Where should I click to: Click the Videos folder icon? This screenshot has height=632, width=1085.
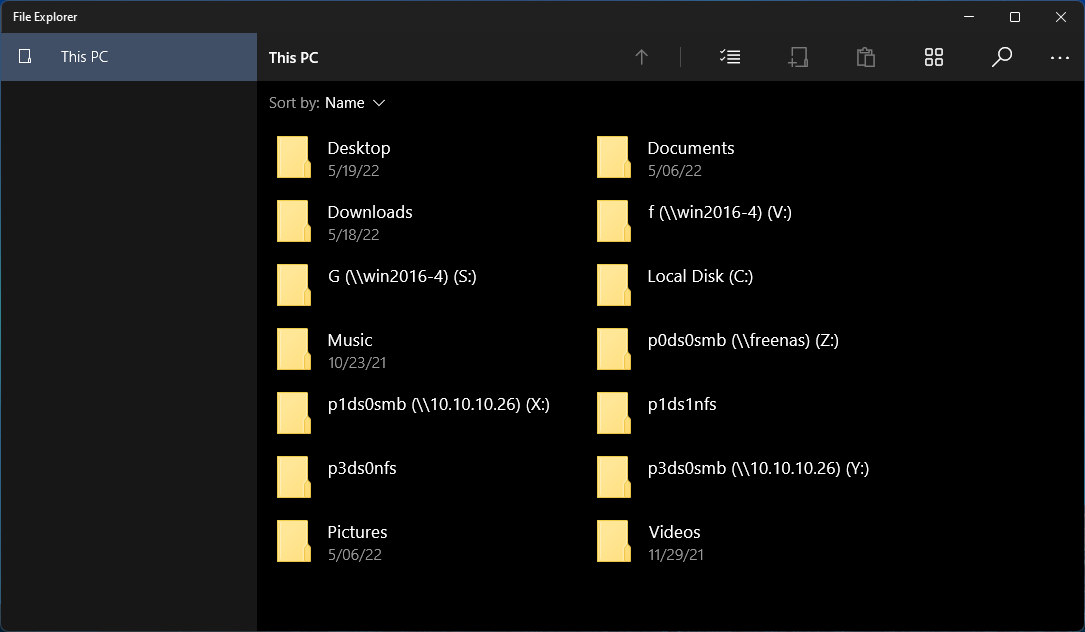(614, 541)
